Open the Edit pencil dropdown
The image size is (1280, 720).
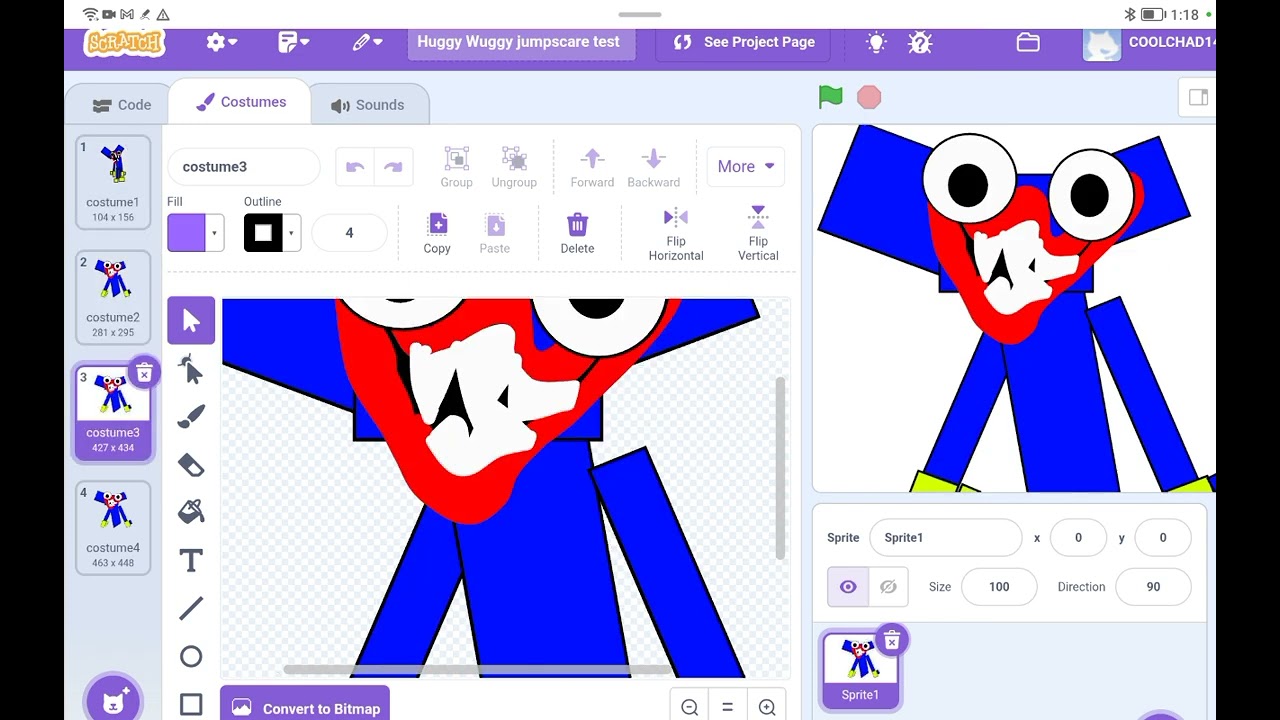(367, 42)
